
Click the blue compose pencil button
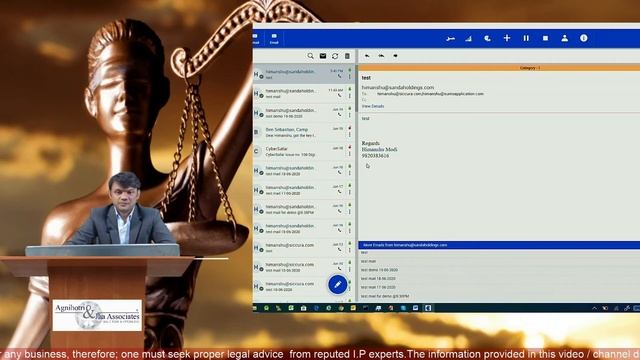click(x=338, y=284)
